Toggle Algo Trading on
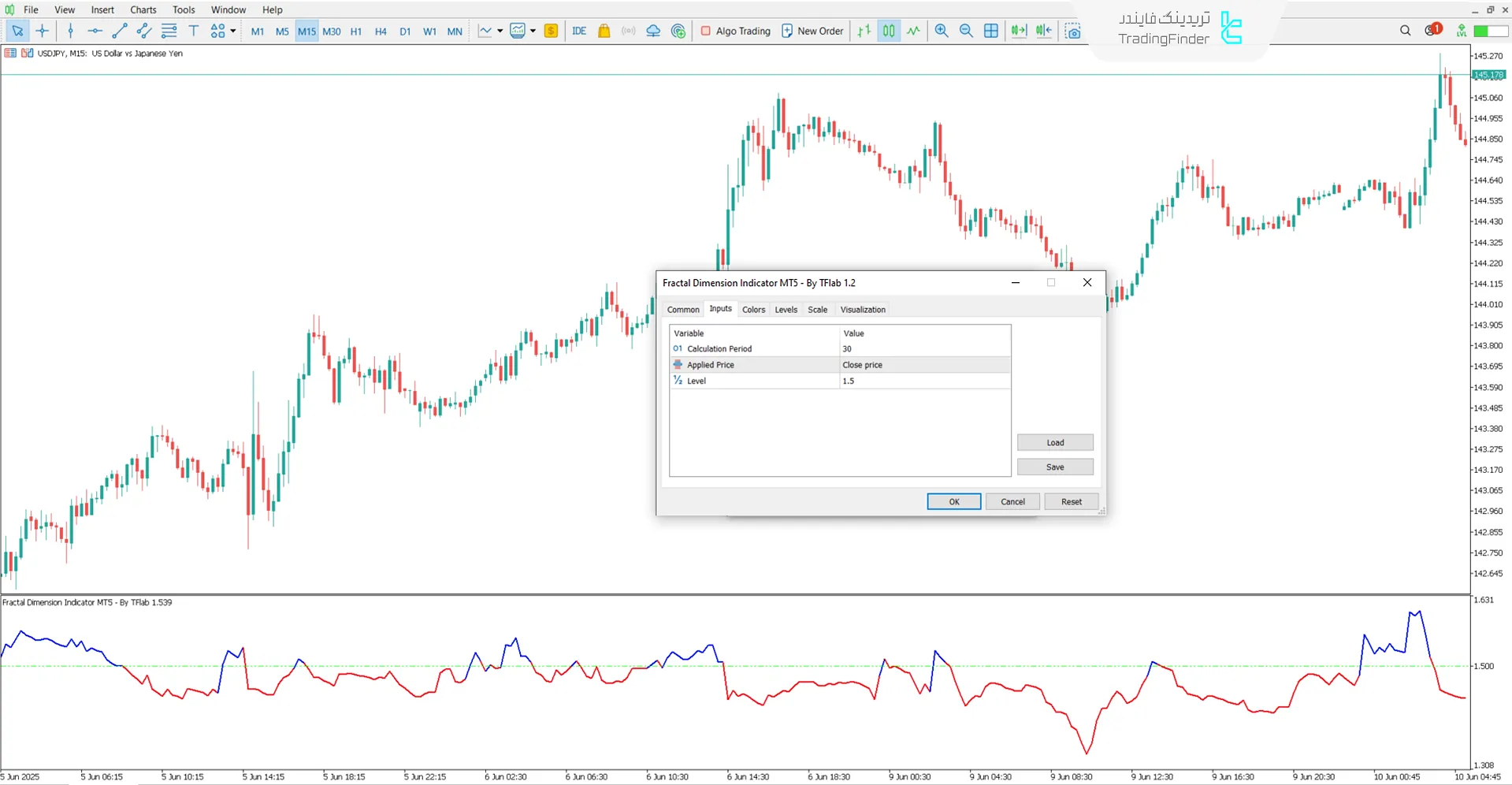The width and height of the screenshot is (1512, 785). pos(735,31)
